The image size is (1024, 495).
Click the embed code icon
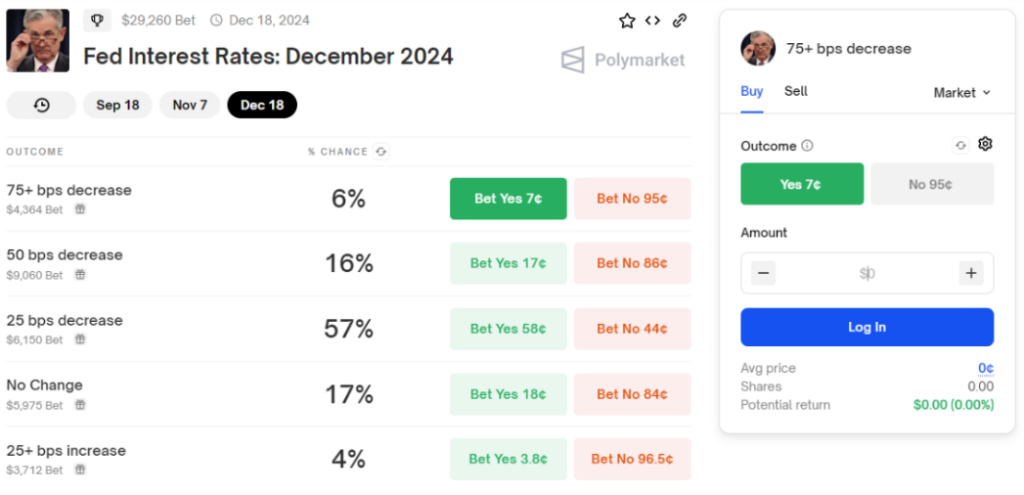coord(653,20)
